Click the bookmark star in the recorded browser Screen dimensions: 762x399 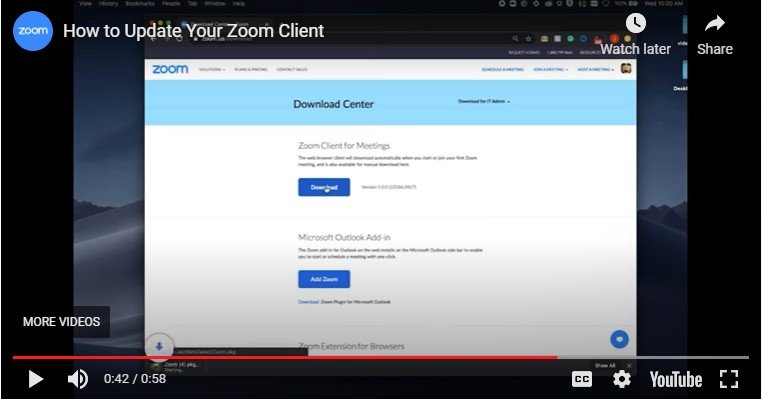(x=528, y=38)
